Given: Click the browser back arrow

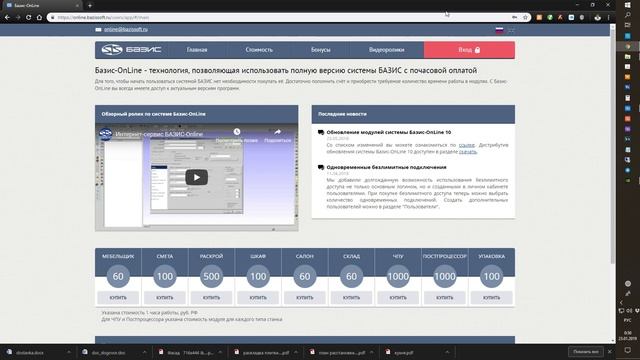Looking at the screenshot, I should coord(7,18).
